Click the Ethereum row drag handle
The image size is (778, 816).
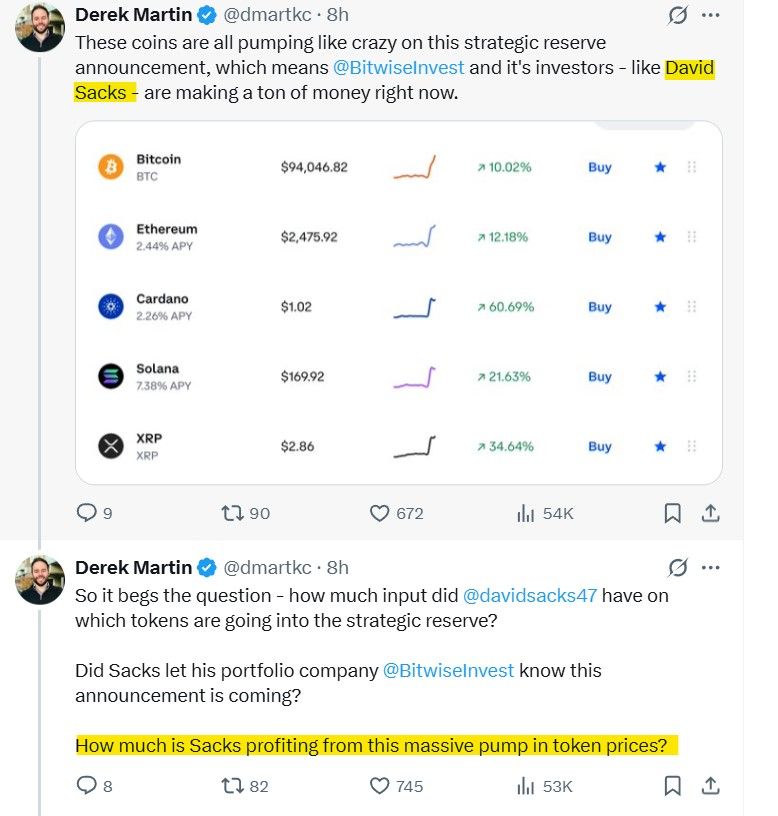692,237
